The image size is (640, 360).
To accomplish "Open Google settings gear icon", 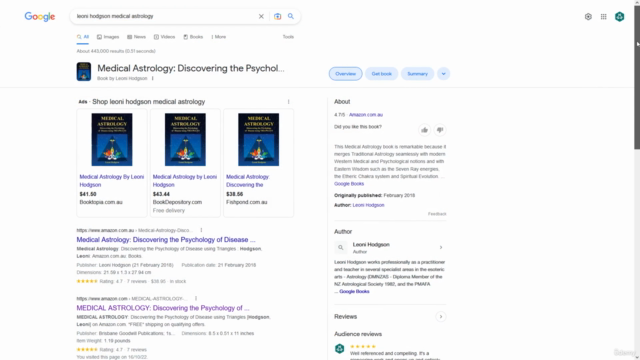I will [x=588, y=17].
